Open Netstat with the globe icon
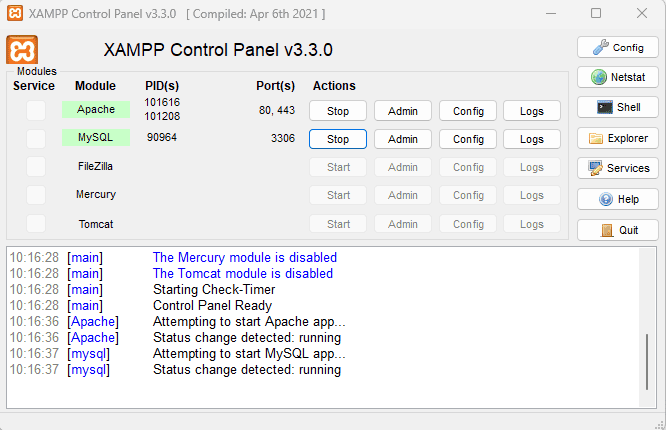Viewport: 666px width, 430px height. (x=618, y=77)
